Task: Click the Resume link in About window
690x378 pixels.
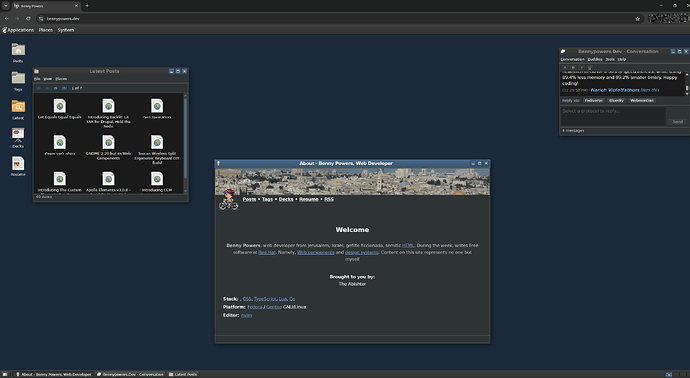Action: 309,199
